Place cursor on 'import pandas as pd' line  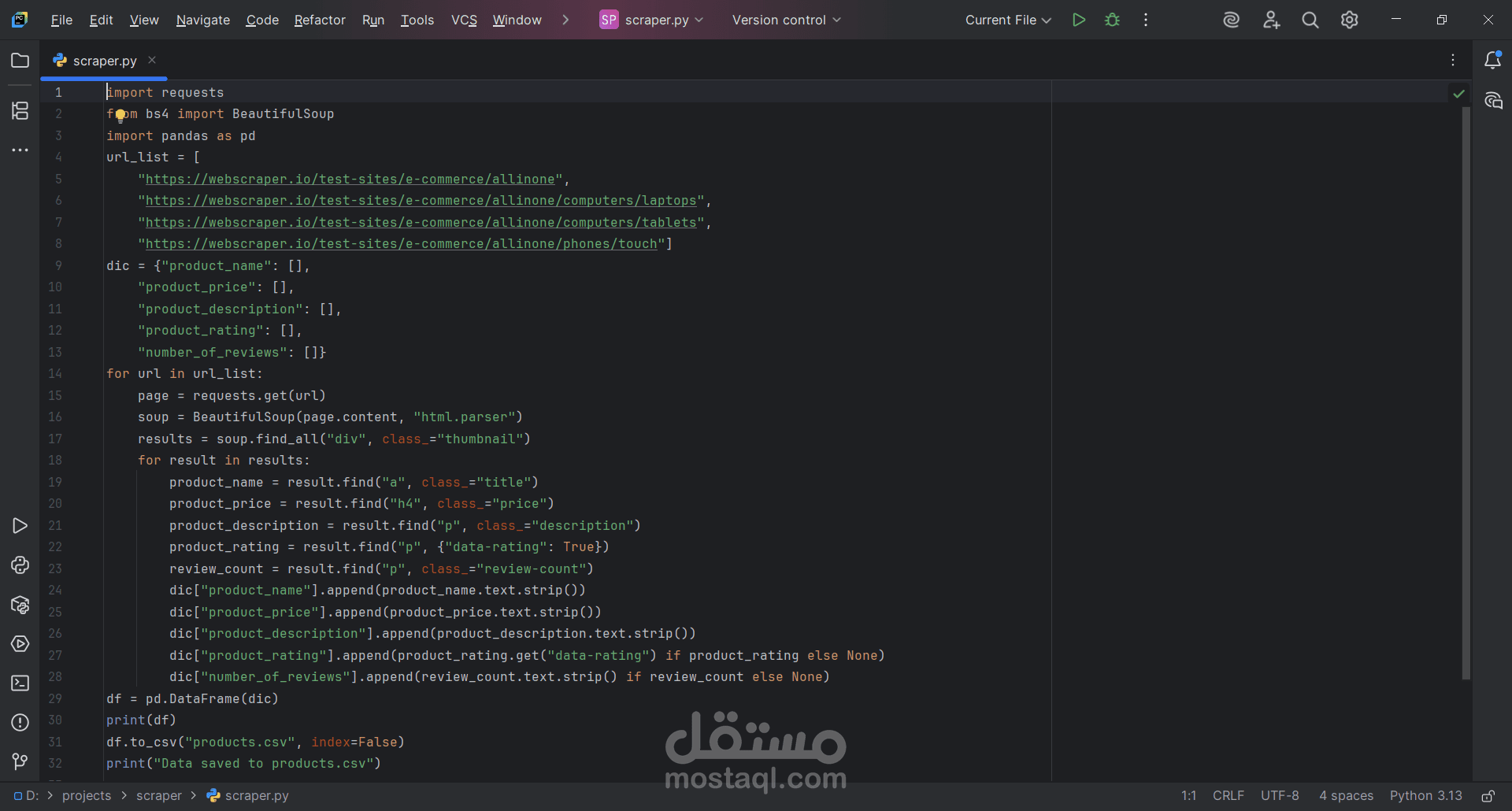pyautogui.click(x=181, y=135)
